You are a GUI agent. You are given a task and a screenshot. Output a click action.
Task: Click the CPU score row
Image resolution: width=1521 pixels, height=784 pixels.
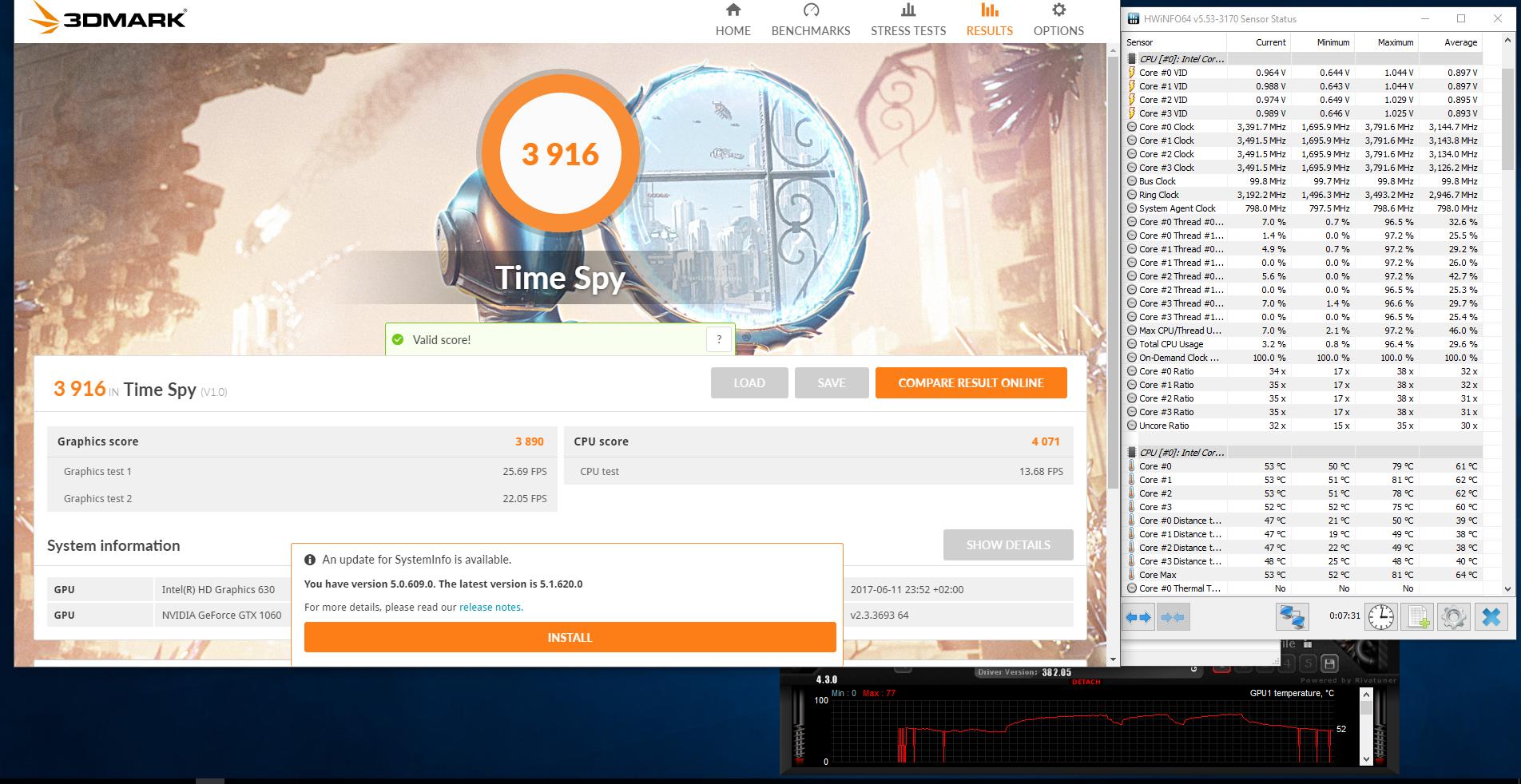[x=818, y=441]
